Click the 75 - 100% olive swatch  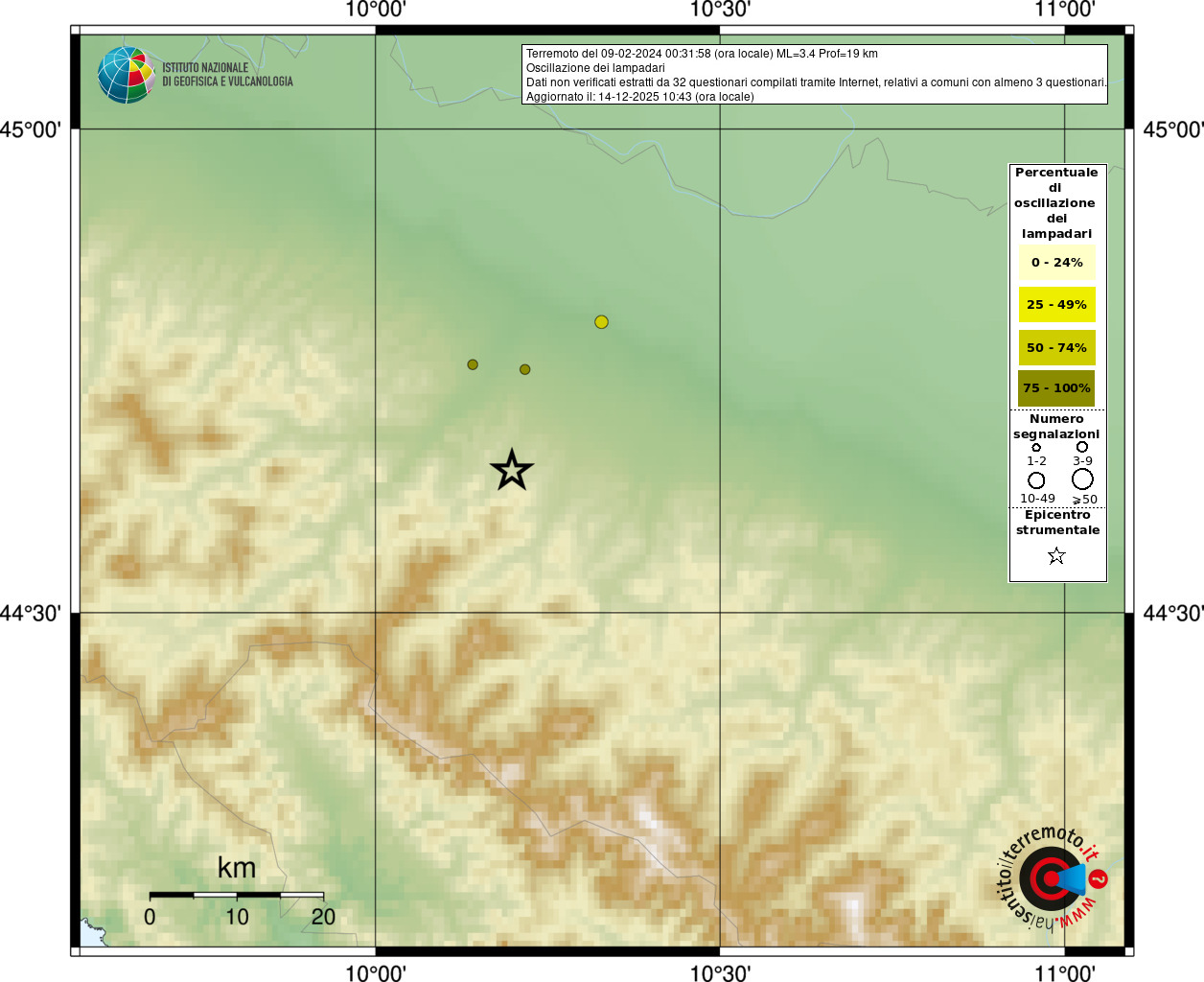coord(1056,387)
